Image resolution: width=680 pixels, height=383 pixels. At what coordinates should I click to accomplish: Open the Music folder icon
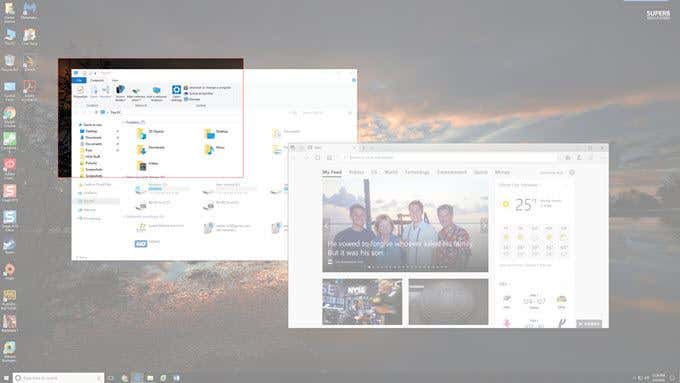coord(209,150)
